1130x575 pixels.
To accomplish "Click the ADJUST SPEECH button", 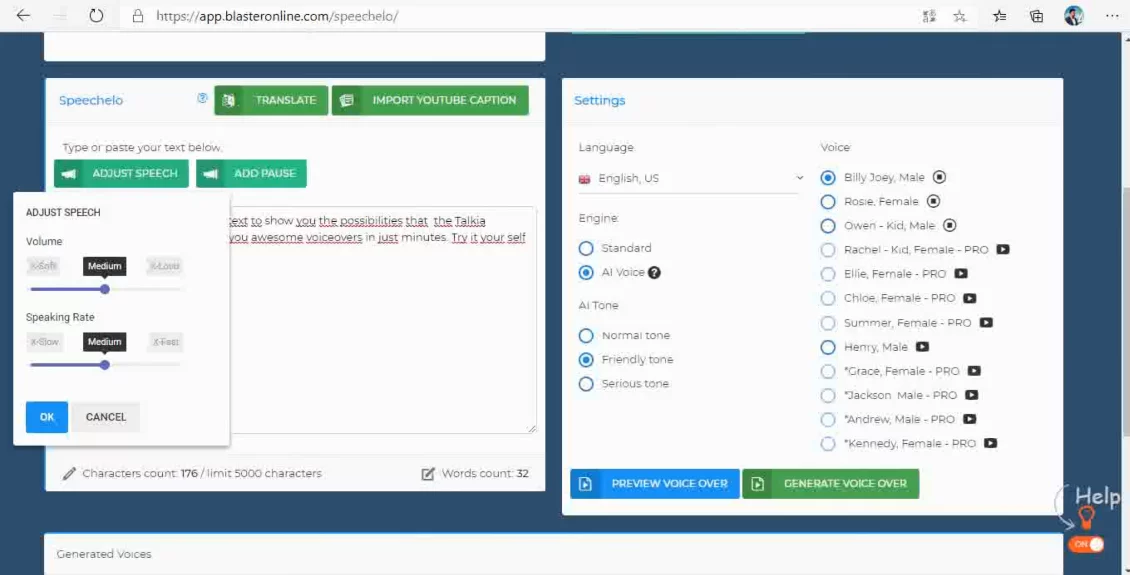I will [x=121, y=173].
